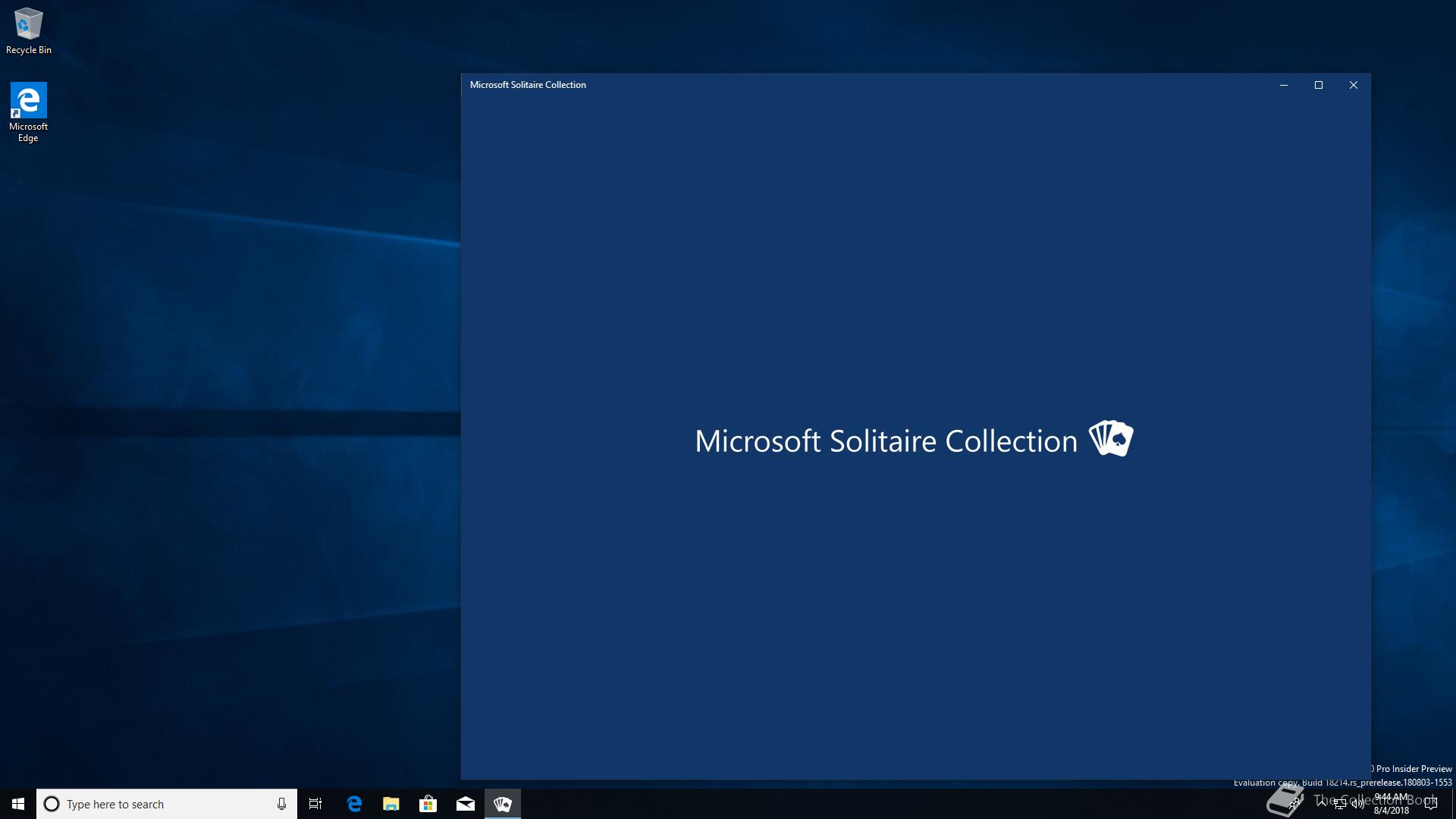Open the Recycle Bin desktop icon
1456x819 pixels.
click(x=29, y=31)
